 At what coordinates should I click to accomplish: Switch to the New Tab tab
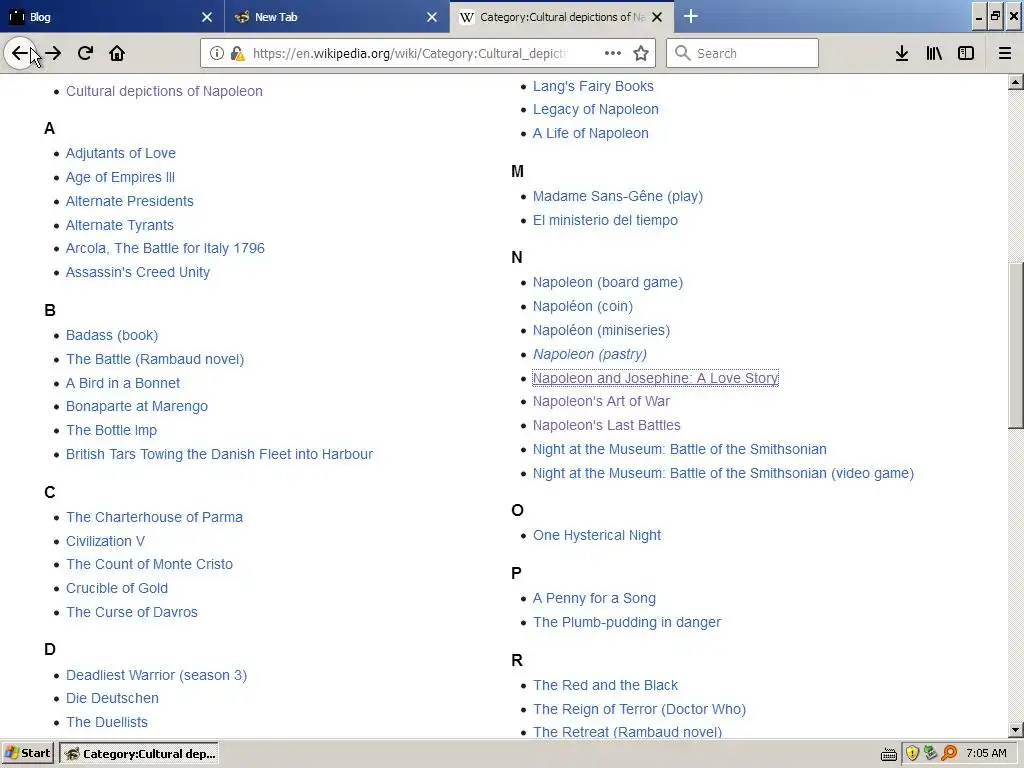[x=337, y=16]
